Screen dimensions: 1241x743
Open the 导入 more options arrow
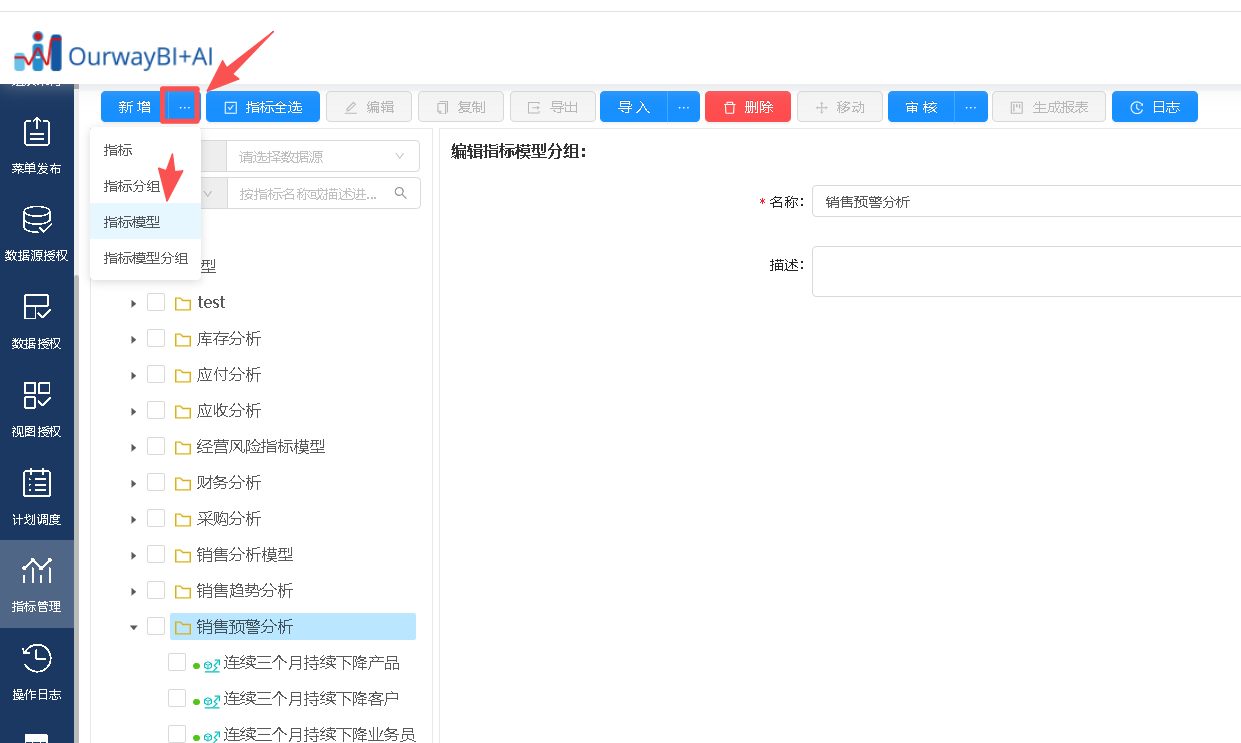point(684,107)
